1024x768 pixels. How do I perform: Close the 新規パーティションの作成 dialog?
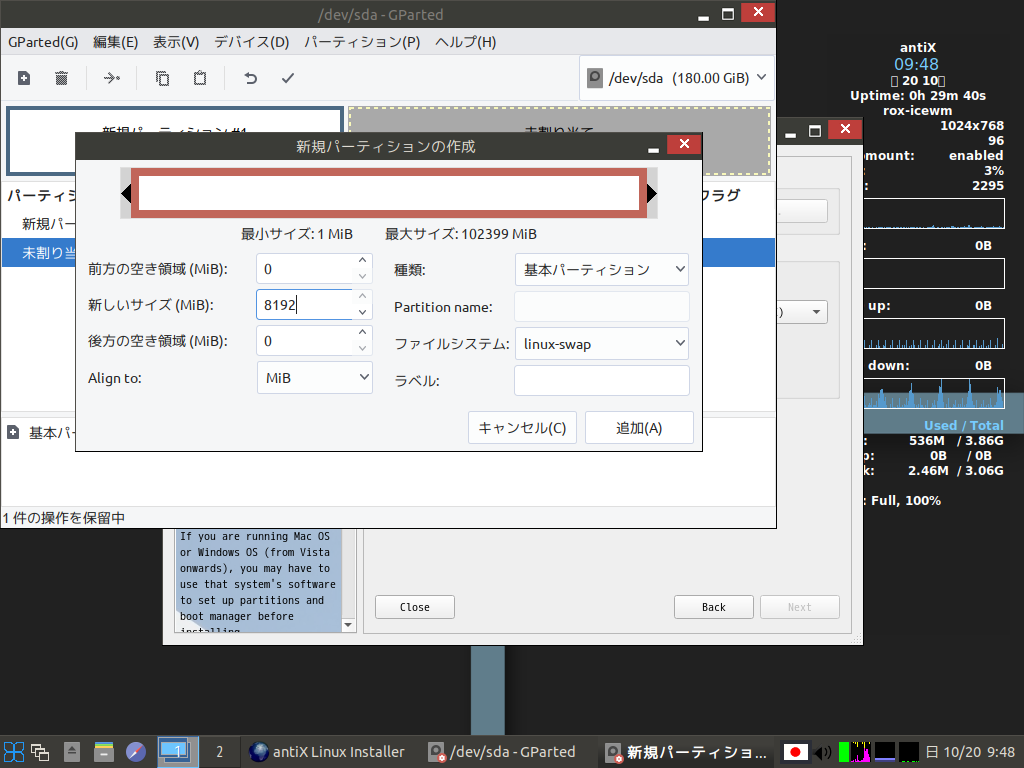point(684,144)
